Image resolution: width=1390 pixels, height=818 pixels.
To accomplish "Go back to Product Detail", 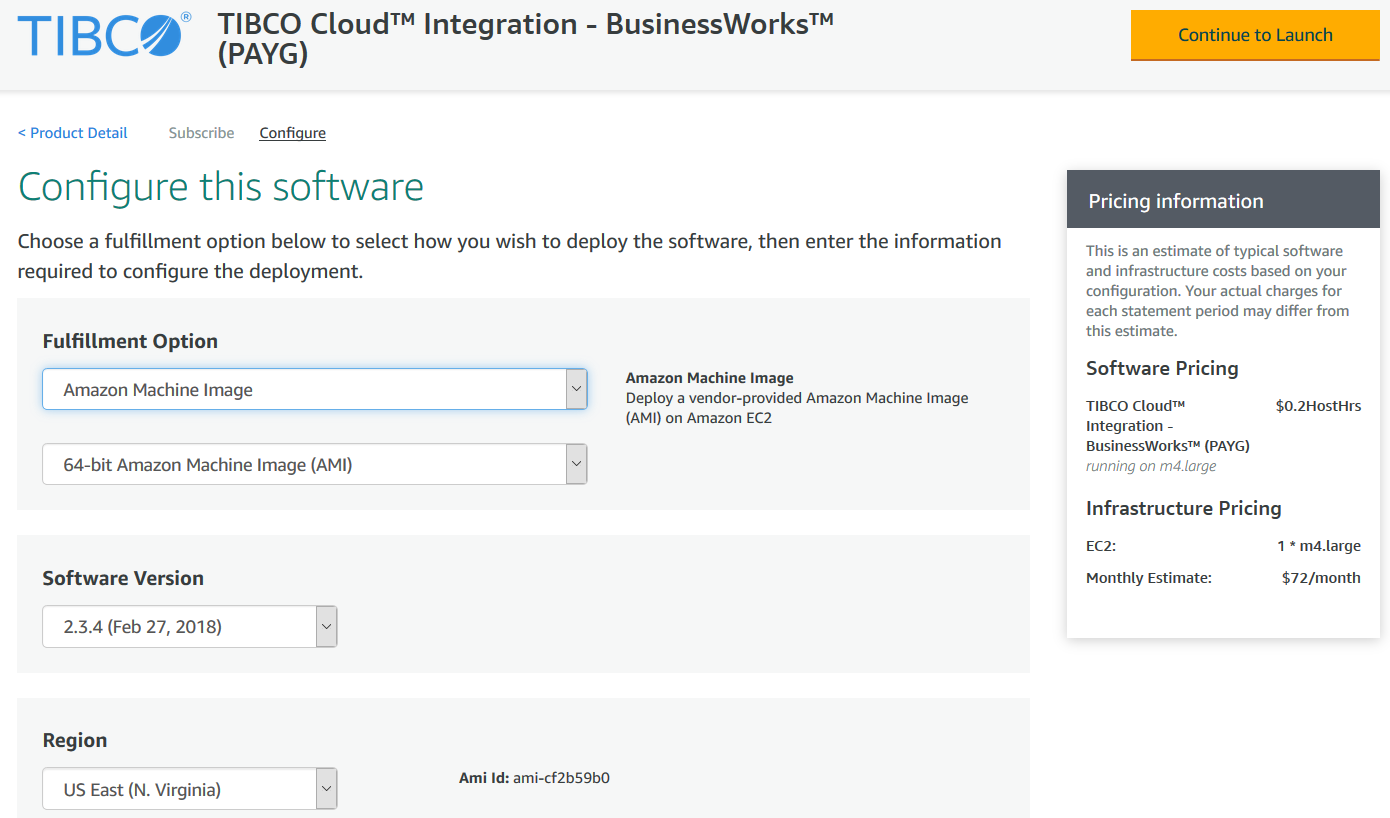I will pos(73,133).
